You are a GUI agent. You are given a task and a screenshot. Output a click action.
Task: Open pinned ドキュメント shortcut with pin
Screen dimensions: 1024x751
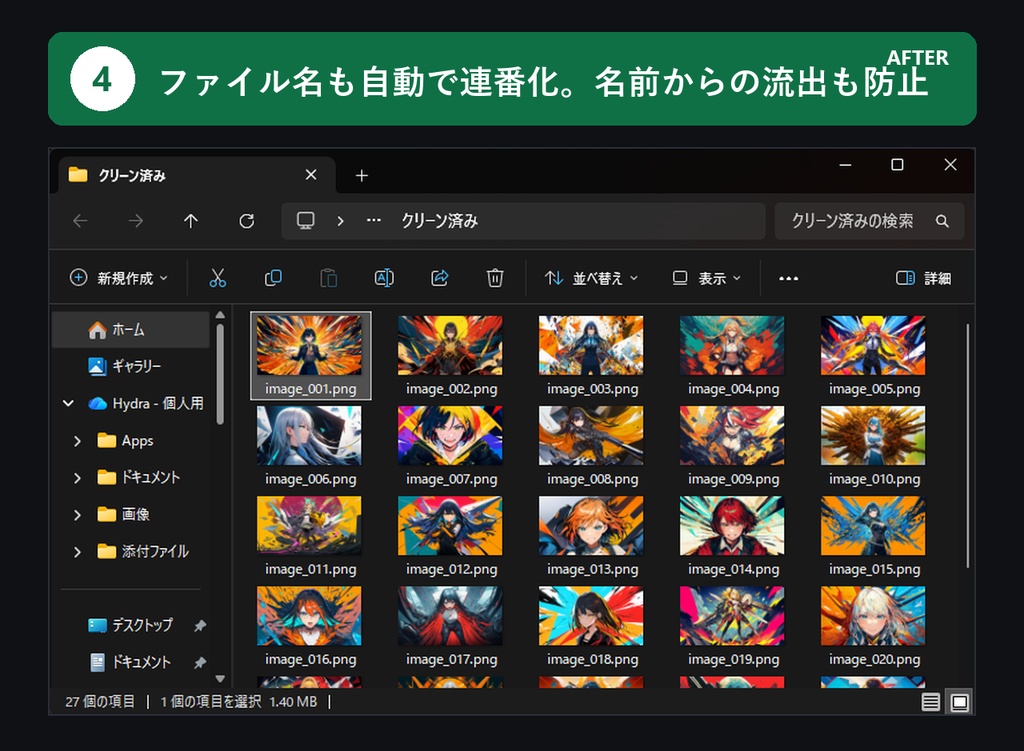coord(131,662)
